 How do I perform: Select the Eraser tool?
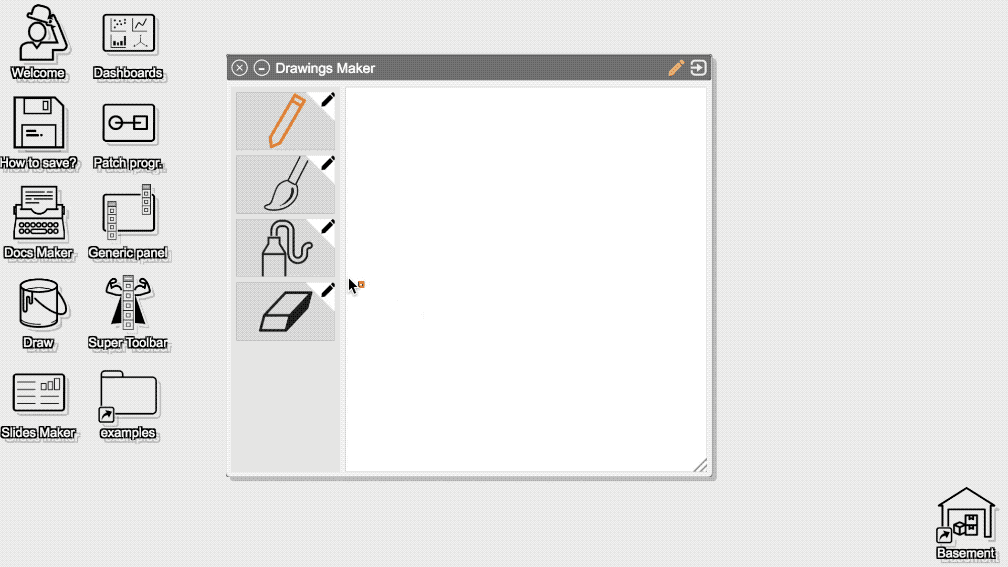[x=285, y=311]
